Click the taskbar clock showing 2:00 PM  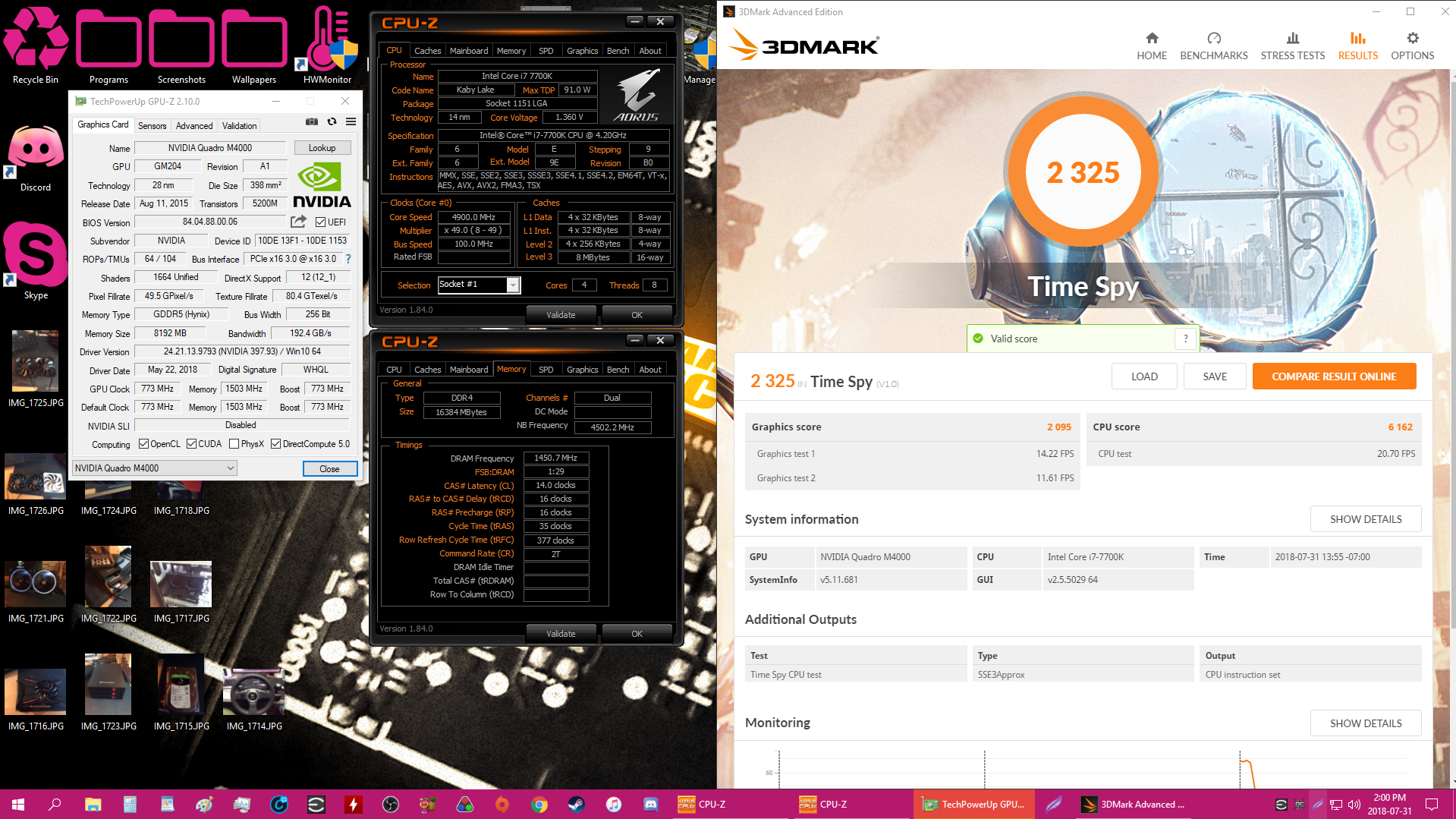click(1390, 804)
